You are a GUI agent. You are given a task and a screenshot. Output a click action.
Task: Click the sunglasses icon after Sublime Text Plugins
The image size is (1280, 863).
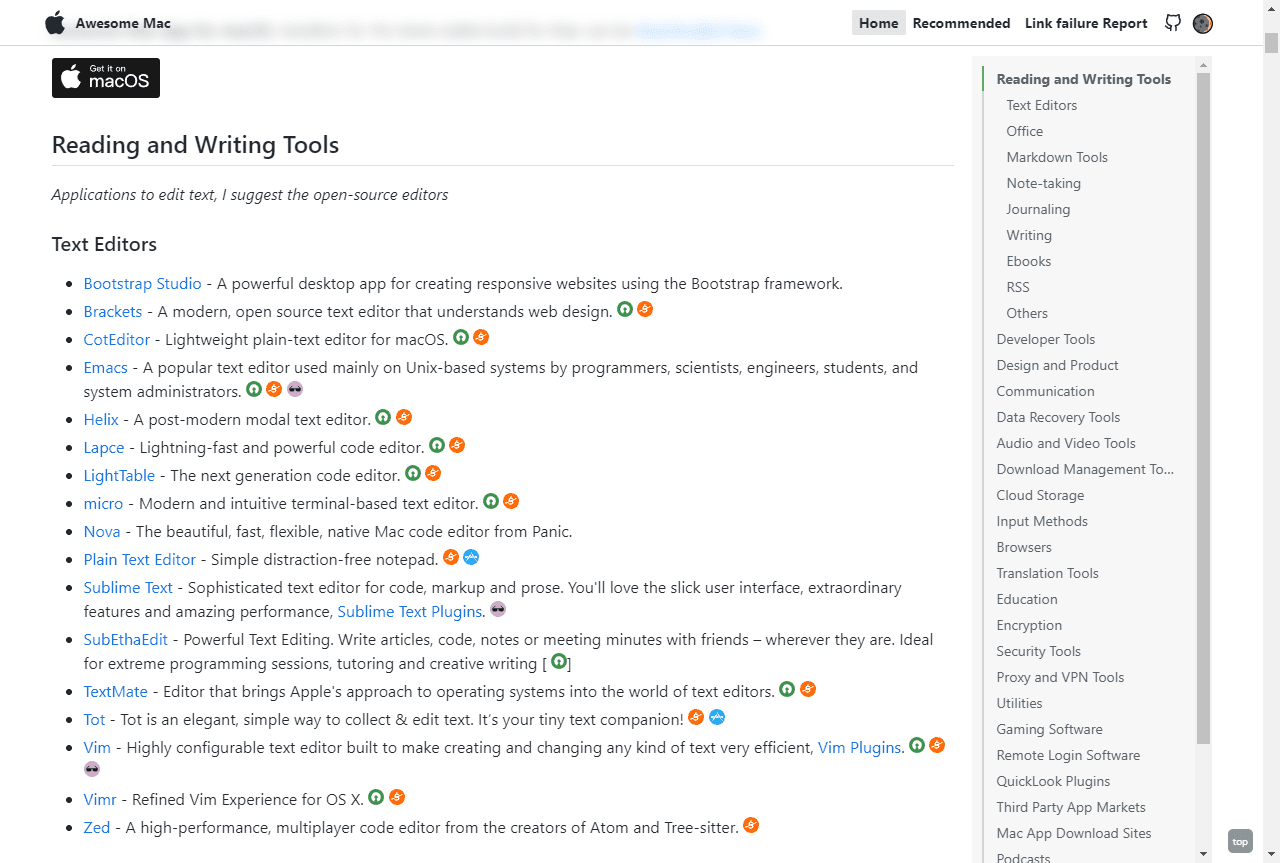pos(498,610)
